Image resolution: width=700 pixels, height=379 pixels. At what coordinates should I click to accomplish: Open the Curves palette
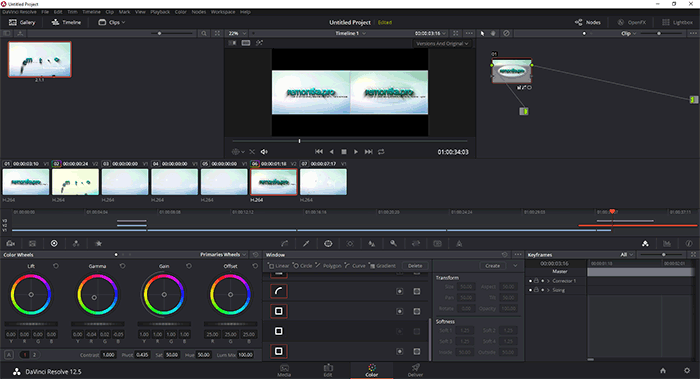coord(284,243)
